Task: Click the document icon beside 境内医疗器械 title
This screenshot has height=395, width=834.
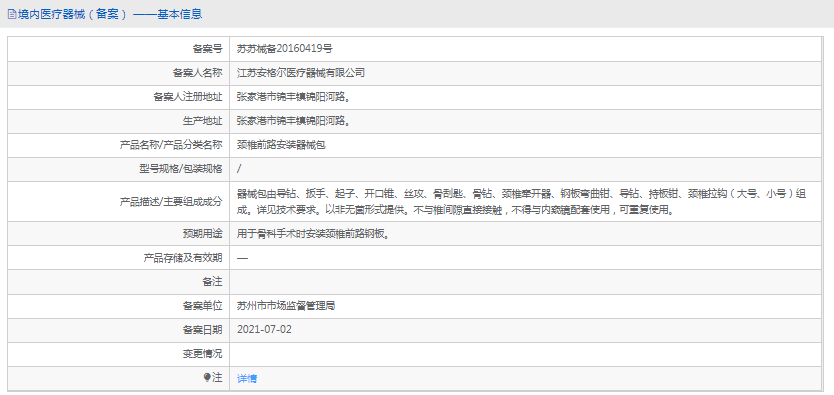Action: [x=12, y=14]
